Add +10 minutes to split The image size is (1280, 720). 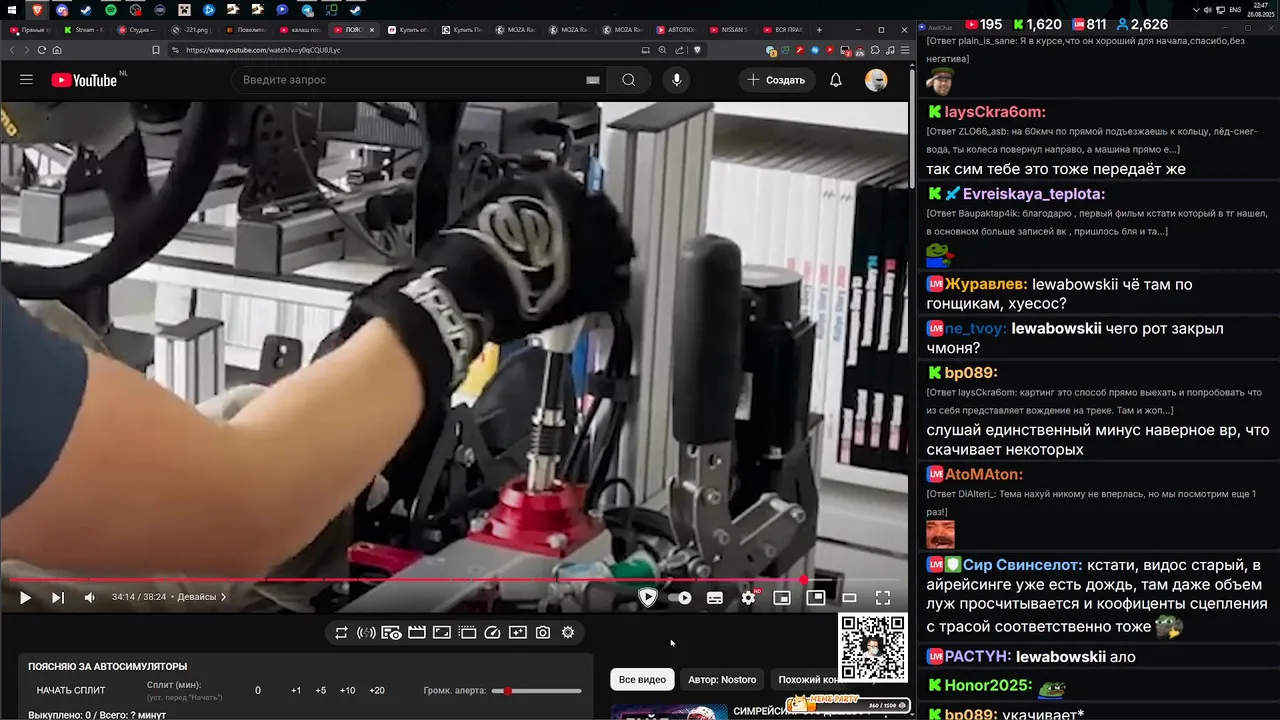tap(347, 691)
